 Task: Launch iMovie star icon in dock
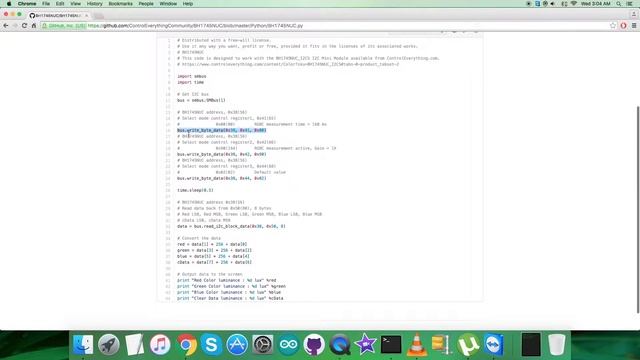[x=365, y=344]
